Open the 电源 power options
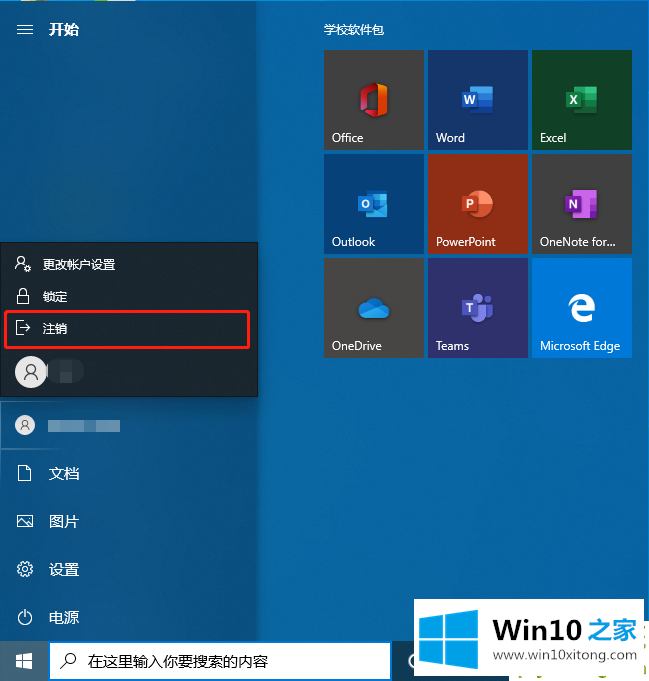 [x=129, y=617]
